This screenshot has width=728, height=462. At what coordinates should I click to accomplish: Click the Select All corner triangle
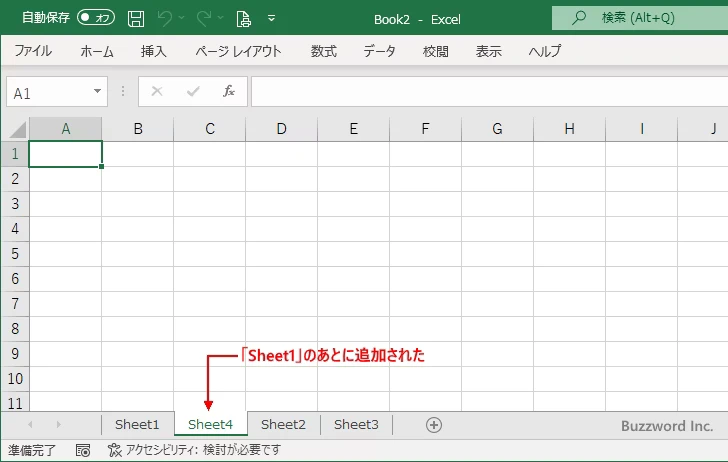click(18, 130)
